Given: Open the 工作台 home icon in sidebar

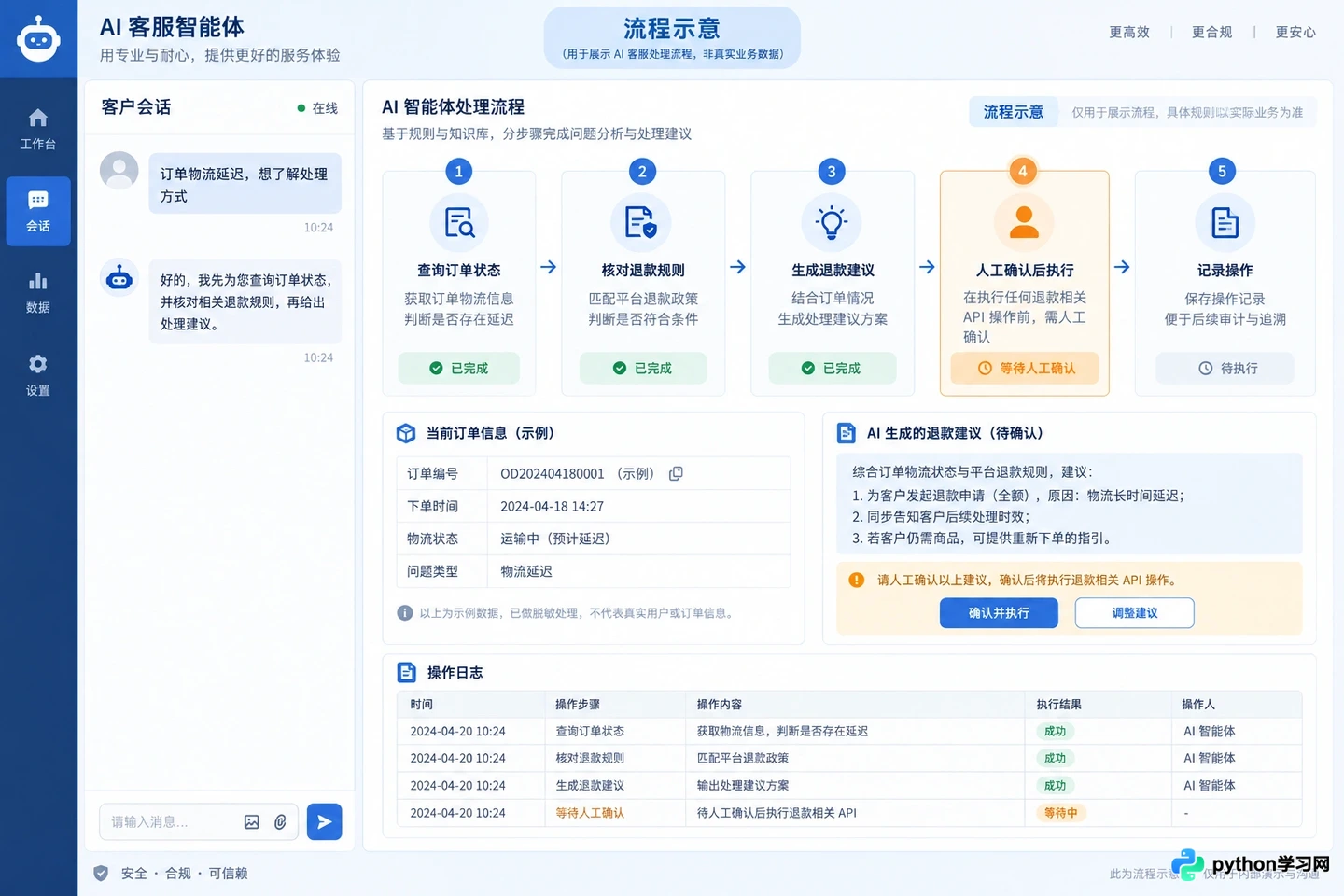Looking at the screenshot, I should click(x=38, y=118).
